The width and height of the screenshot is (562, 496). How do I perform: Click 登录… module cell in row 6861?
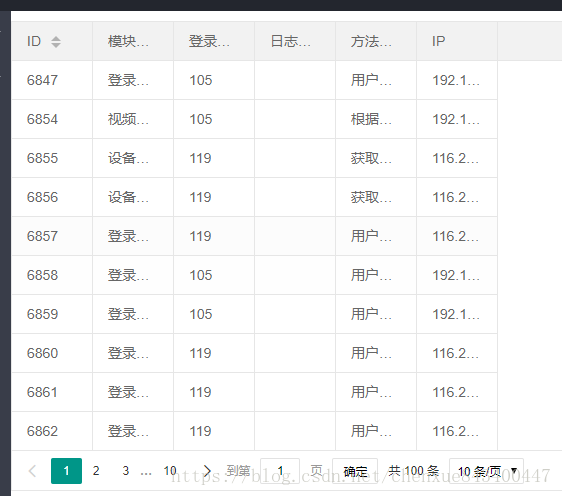(133, 393)
